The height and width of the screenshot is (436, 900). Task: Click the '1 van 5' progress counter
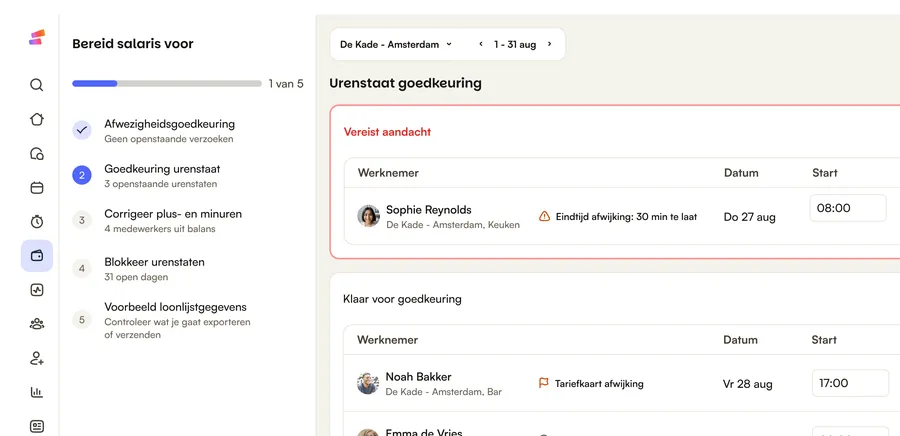[286, 84]
